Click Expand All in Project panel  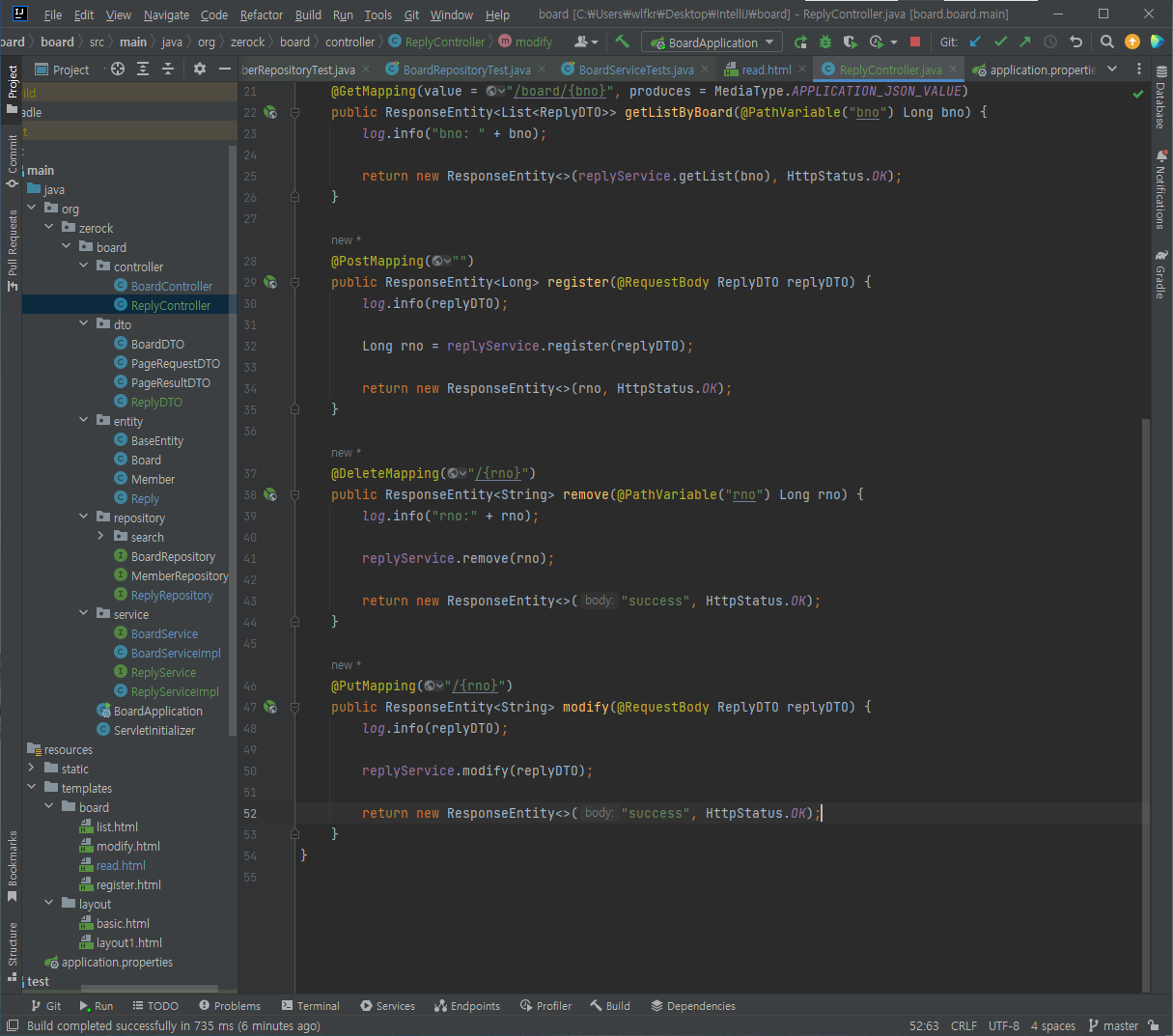coord(143,69)
